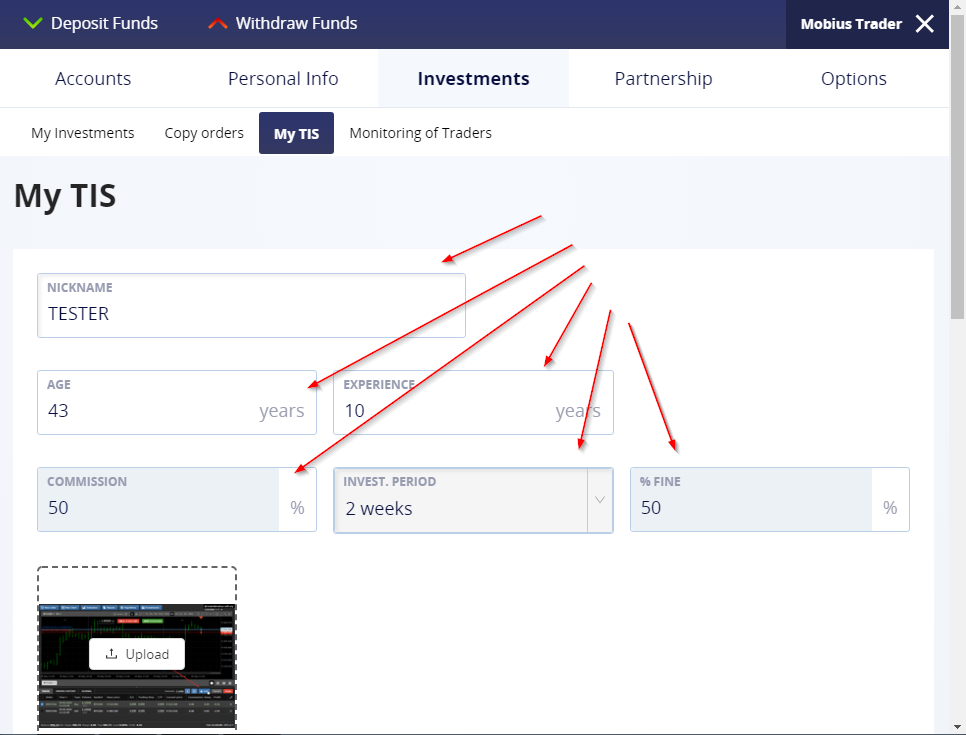Click the Commission percentage field

click(177, 500)
